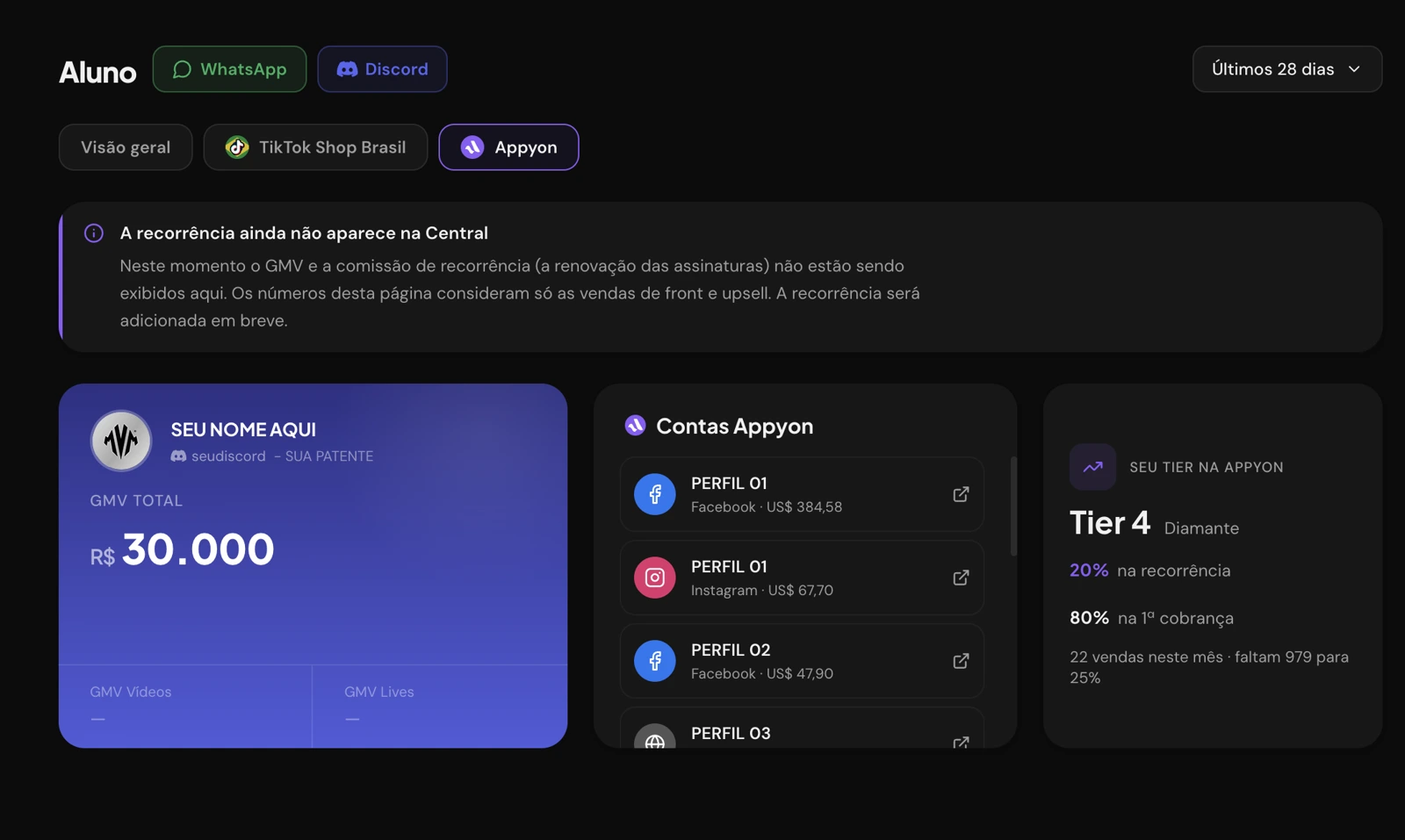Click the Appyon logo beside Contas Appyon

(635, 426)
